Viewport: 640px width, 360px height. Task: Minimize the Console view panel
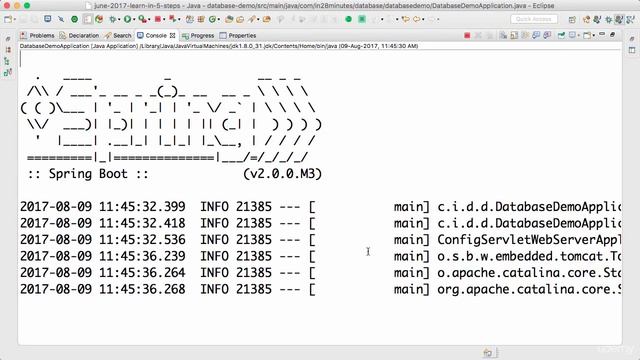(x=602, y=35)
